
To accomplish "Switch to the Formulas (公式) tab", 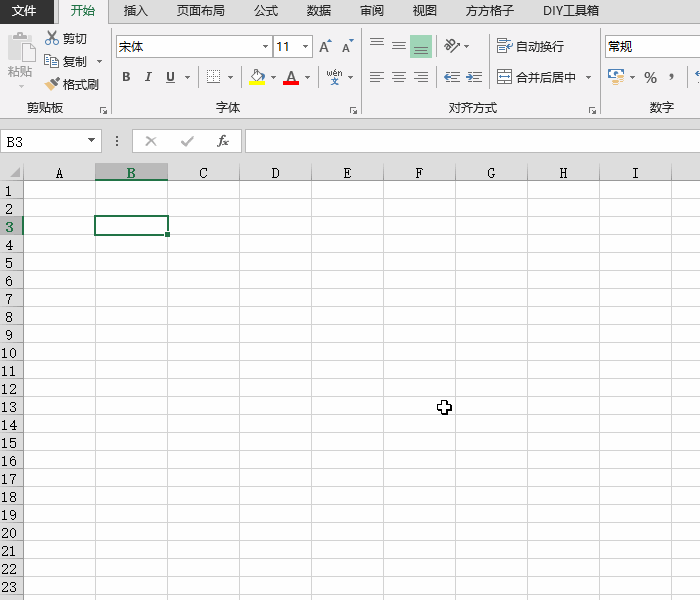I will [x=266, y=11].
